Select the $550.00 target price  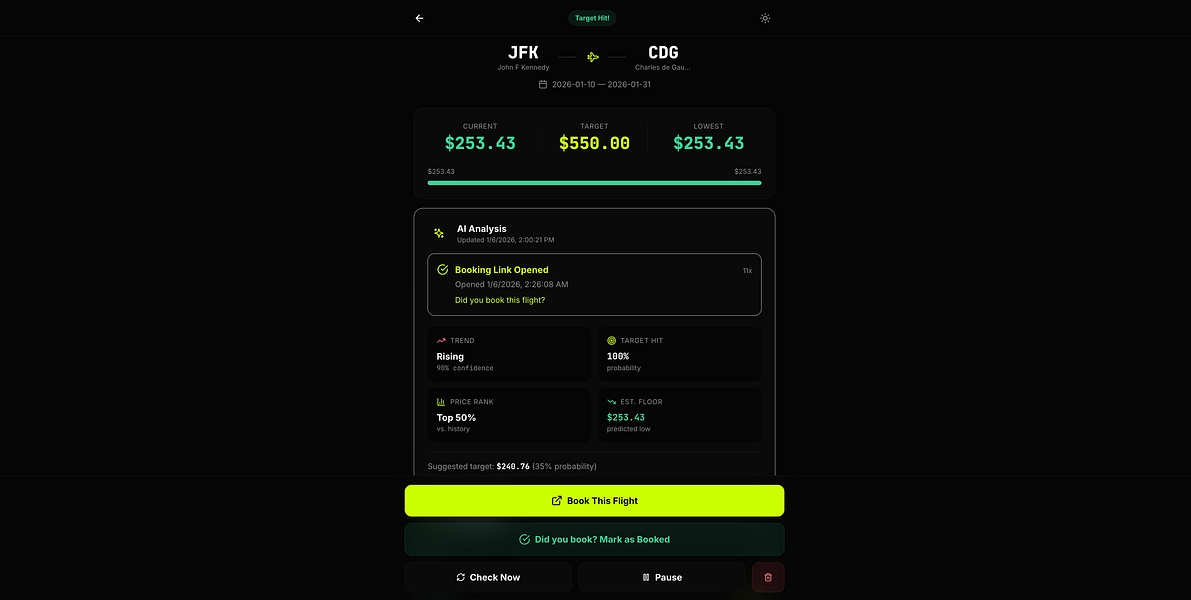point(594,143)
